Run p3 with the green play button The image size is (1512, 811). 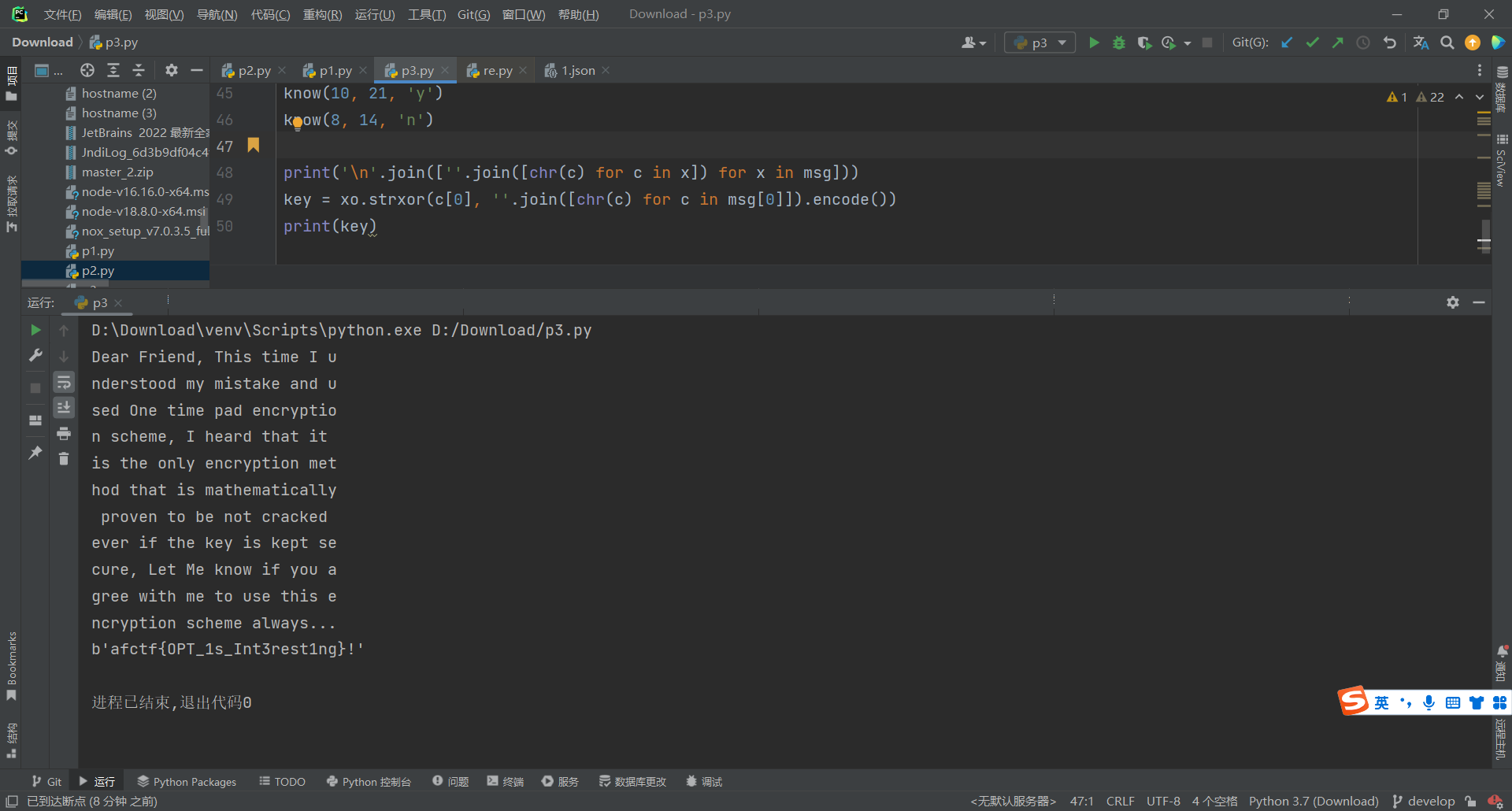tap(1094, 43)
